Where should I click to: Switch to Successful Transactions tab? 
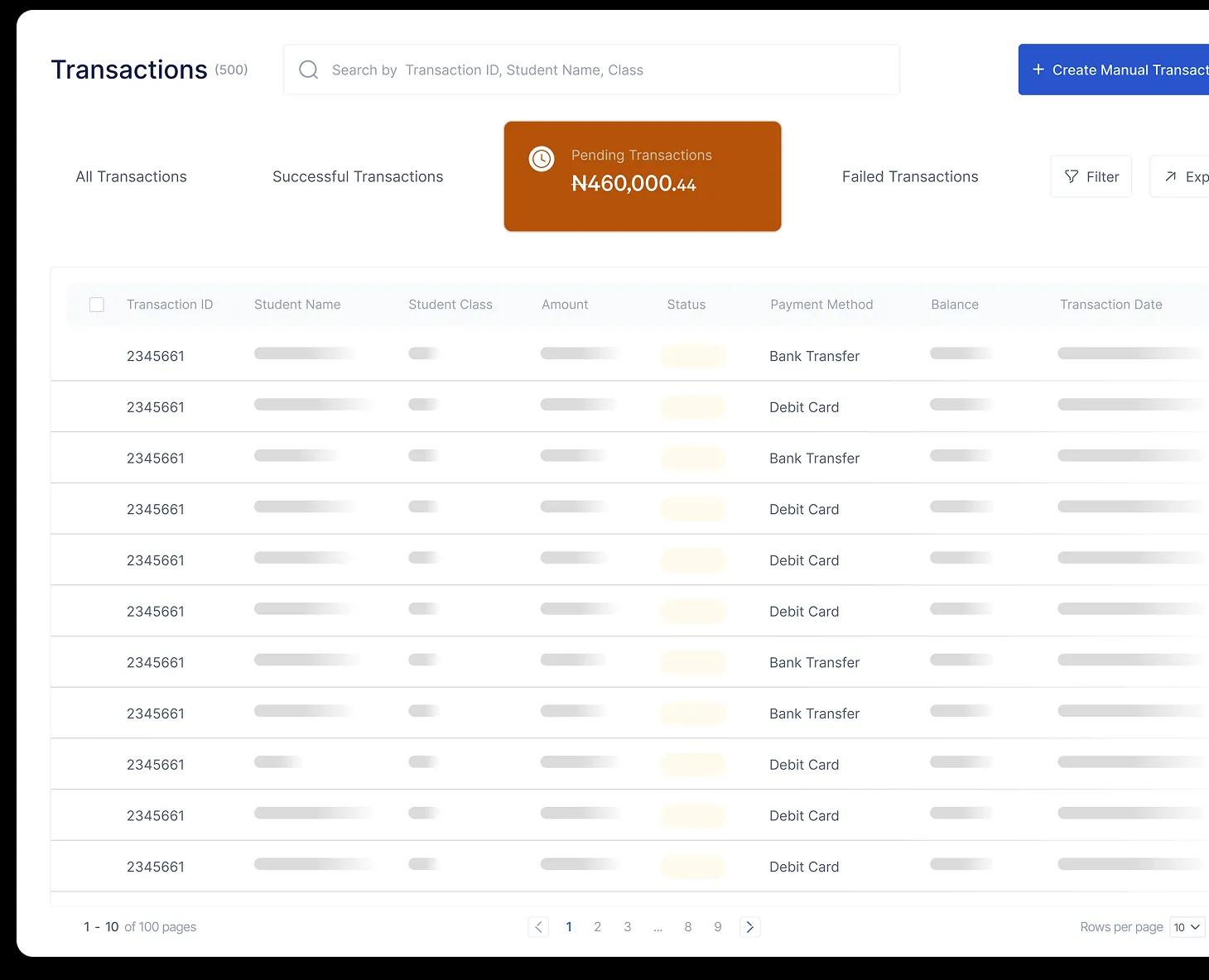(358, 177)
